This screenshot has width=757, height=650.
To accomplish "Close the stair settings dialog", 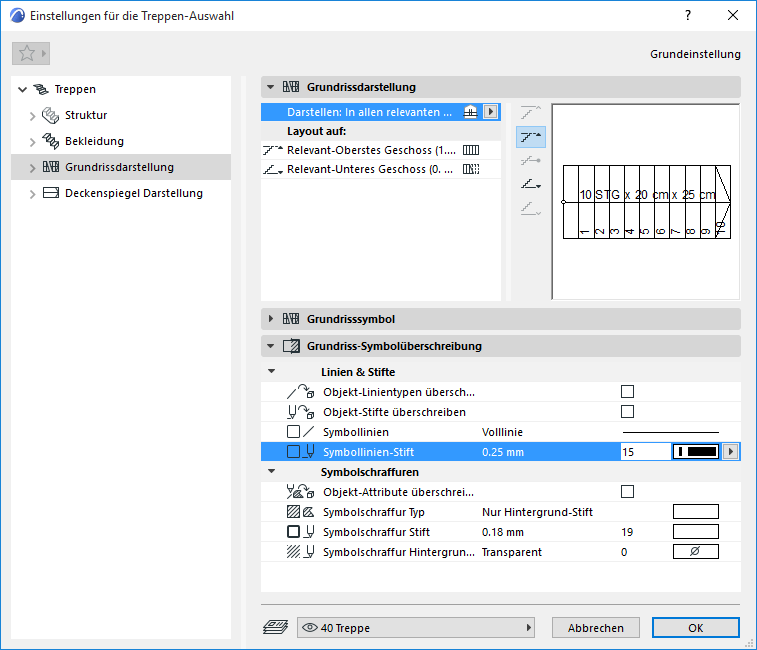I will (733, 15).
